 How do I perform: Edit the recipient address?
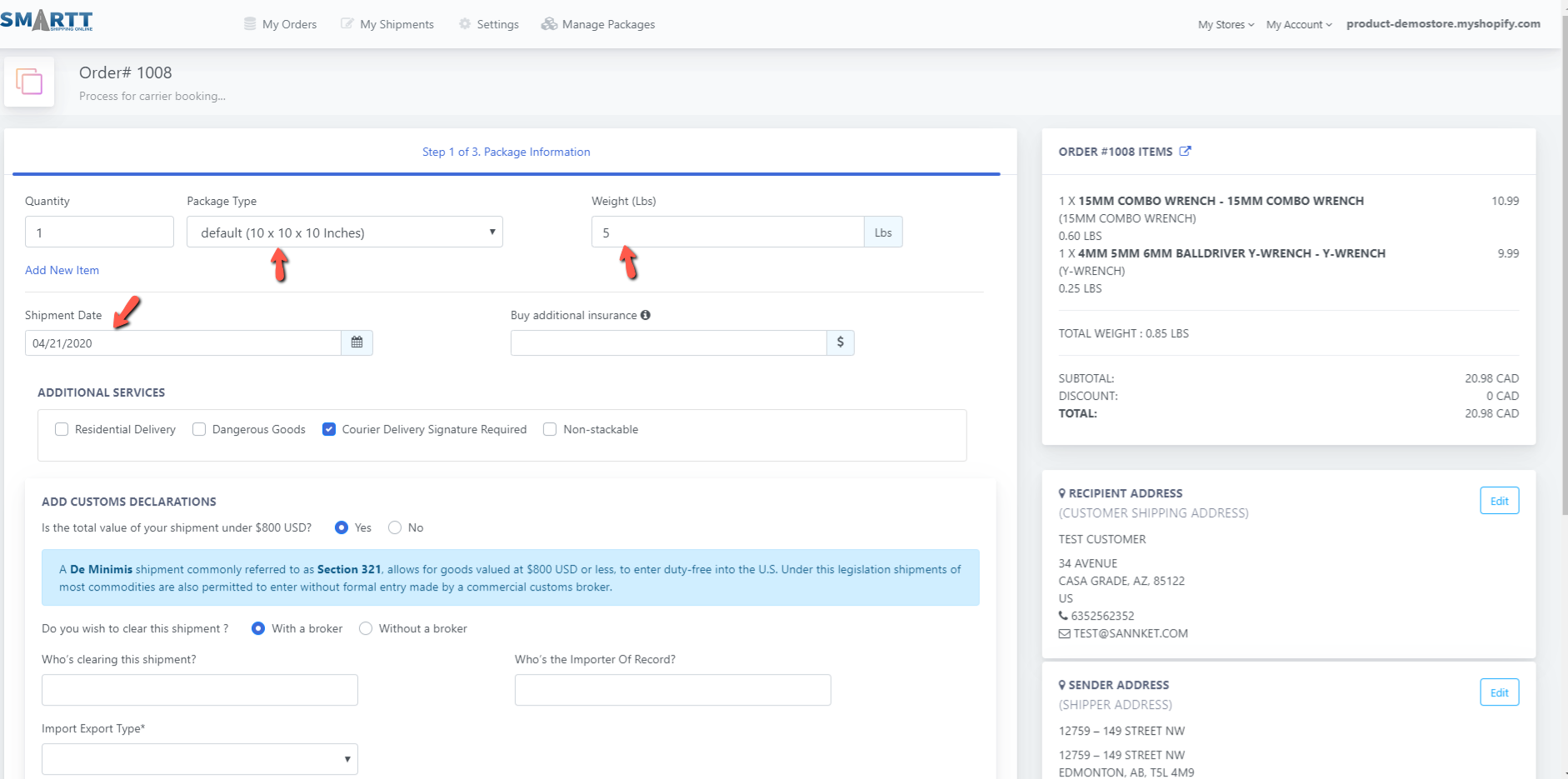click(1499, 501)
